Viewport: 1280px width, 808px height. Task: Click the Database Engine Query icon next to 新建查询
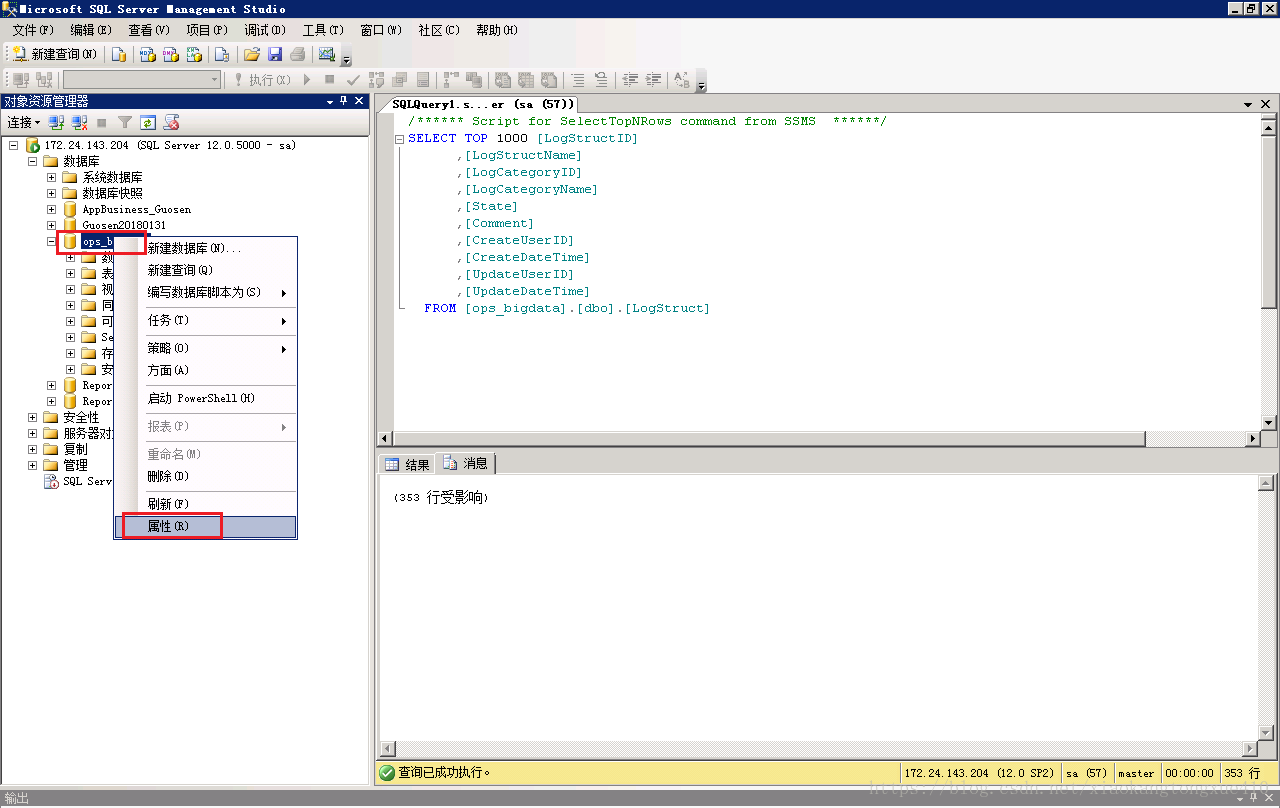tap(119, 54)
